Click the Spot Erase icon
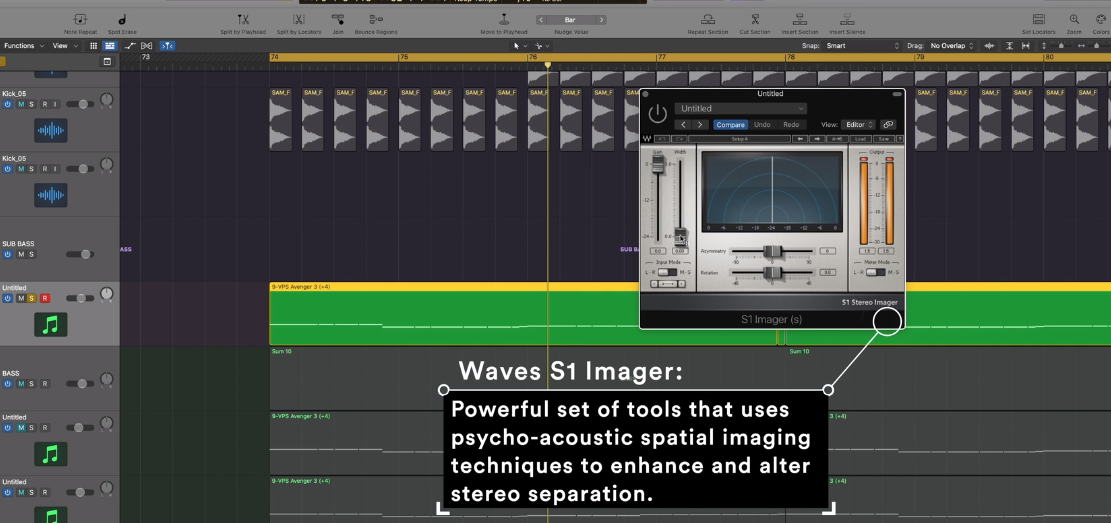This screenshot has height=523, width=1111. coord(122,20)
